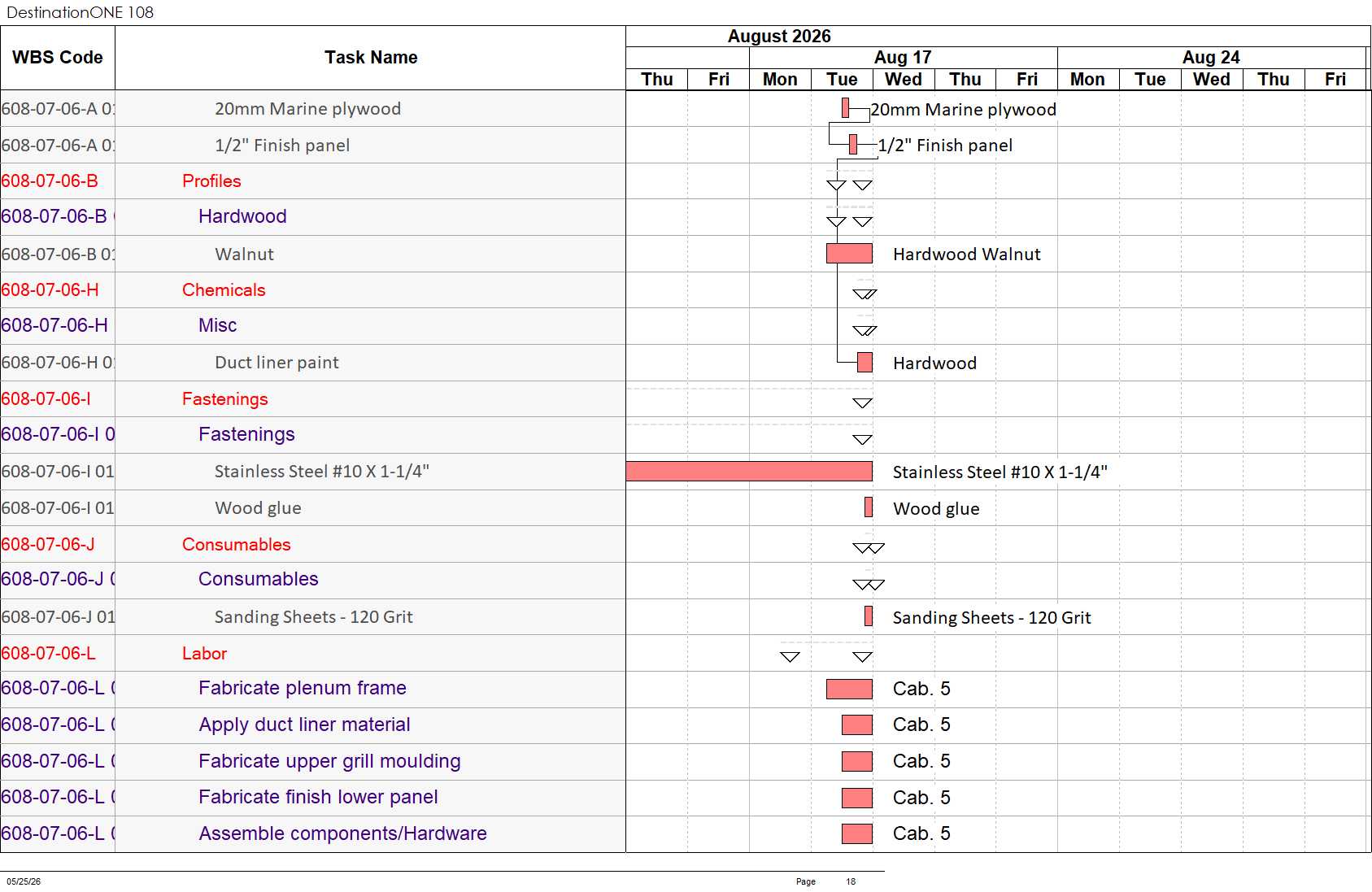1372x892 pixels.
Task: Click the Sanding Sheets Gantt bar
Action: click(869, 616)
